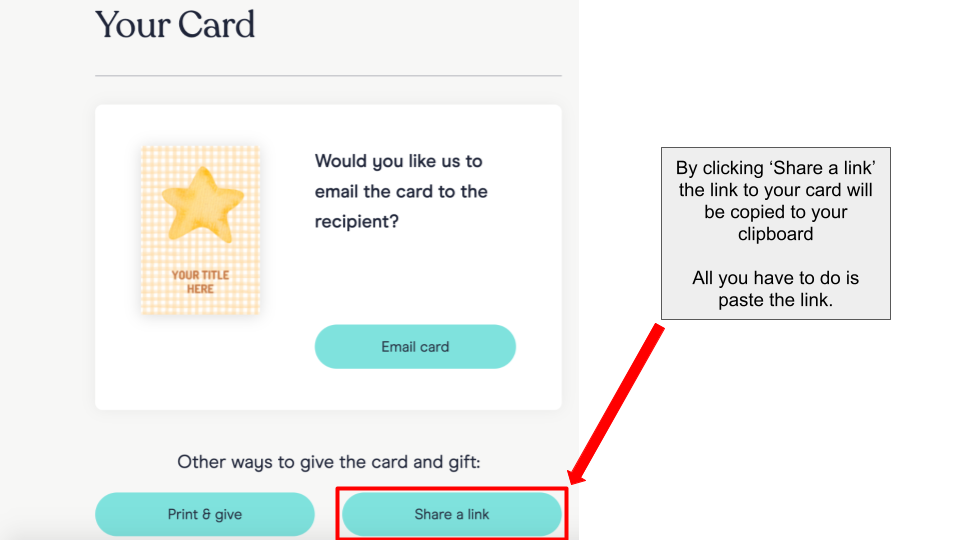Click the gingham pattern above the star
The height and width of the screenshot is (540, 960).
[200, 156]
